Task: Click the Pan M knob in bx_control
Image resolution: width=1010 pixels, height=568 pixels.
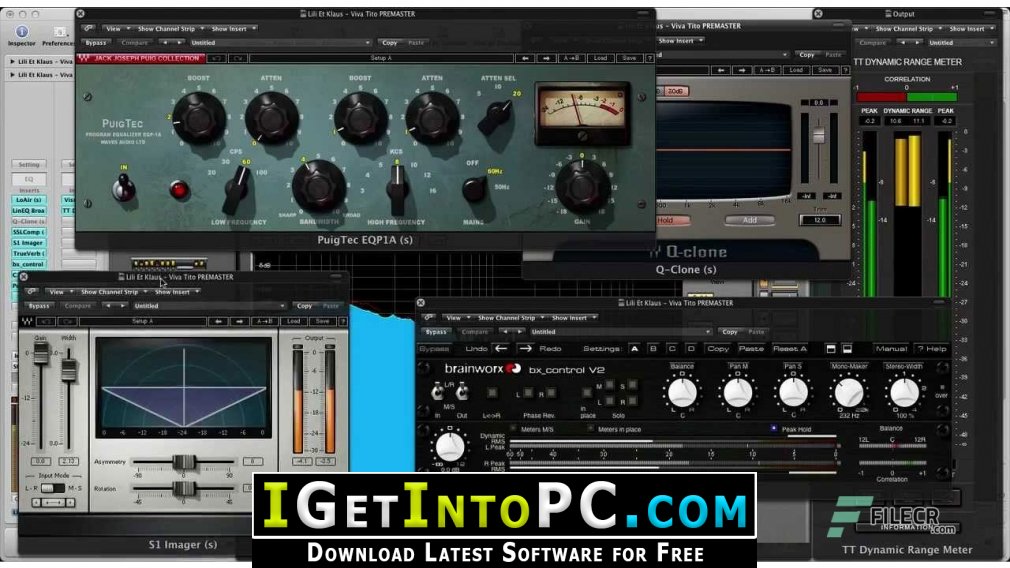Action: [x=738, y=392]
